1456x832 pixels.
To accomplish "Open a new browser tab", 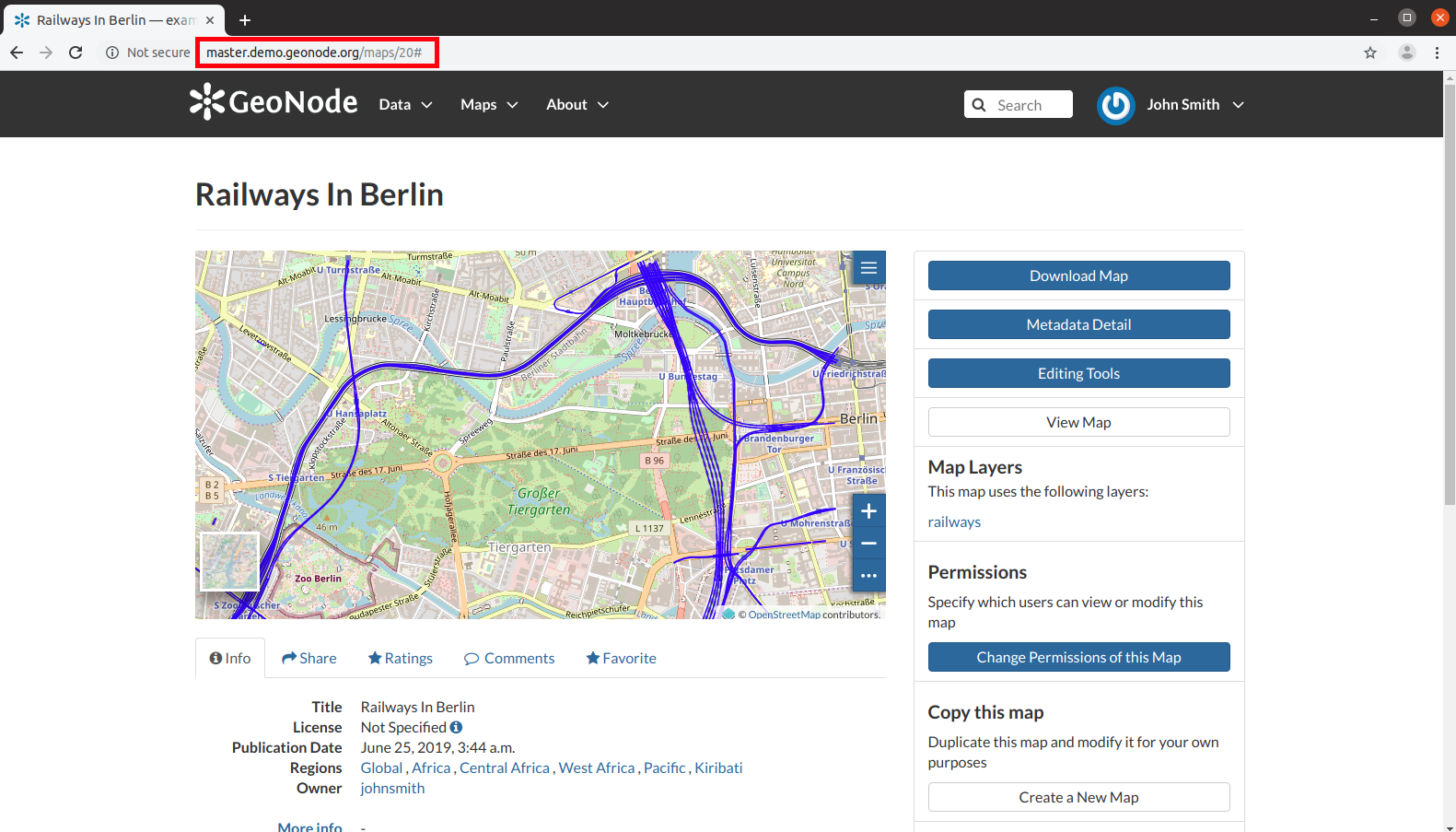I will (x=245, y=20).
